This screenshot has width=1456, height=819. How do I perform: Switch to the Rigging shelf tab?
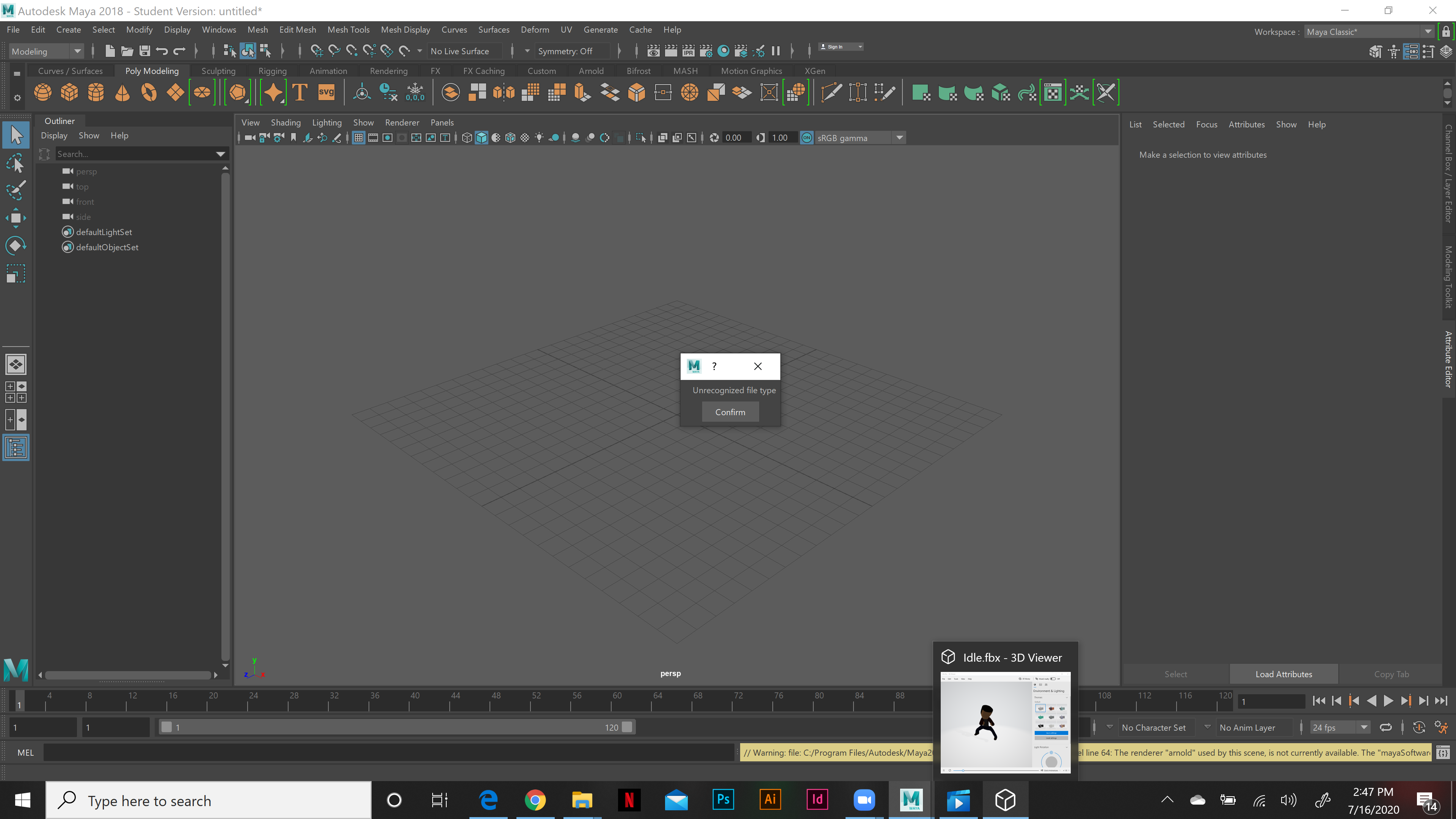coord(272,71)
